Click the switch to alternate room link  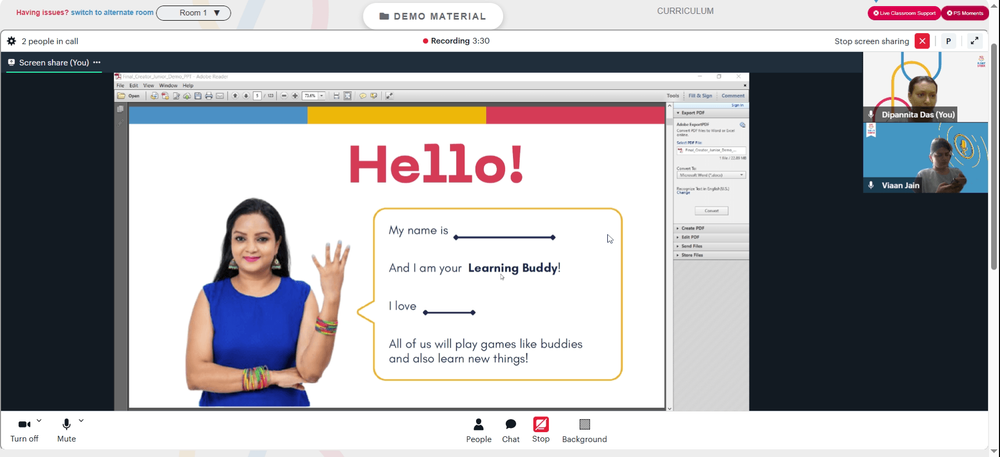112,12
